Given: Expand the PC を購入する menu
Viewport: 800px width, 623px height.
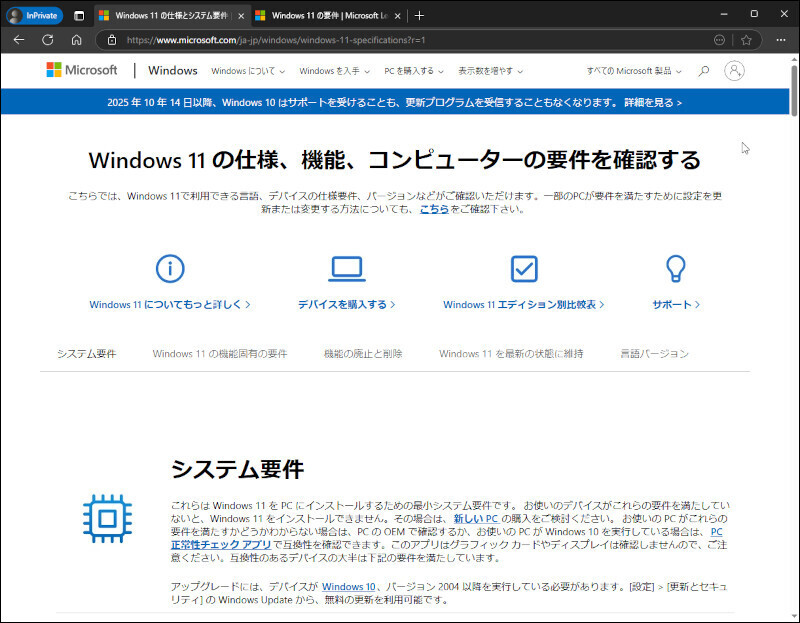Looking at the screenshot, I should coord(414,71).
